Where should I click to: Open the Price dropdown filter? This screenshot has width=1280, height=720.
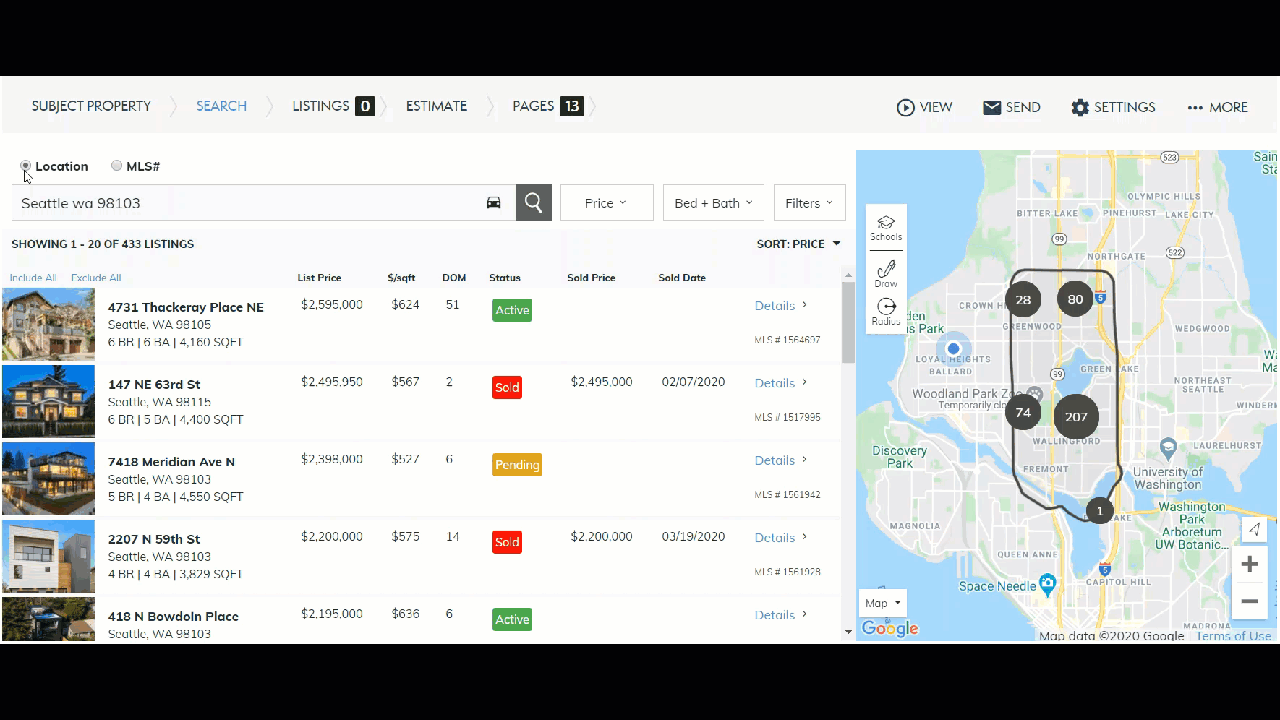point(606,203)
